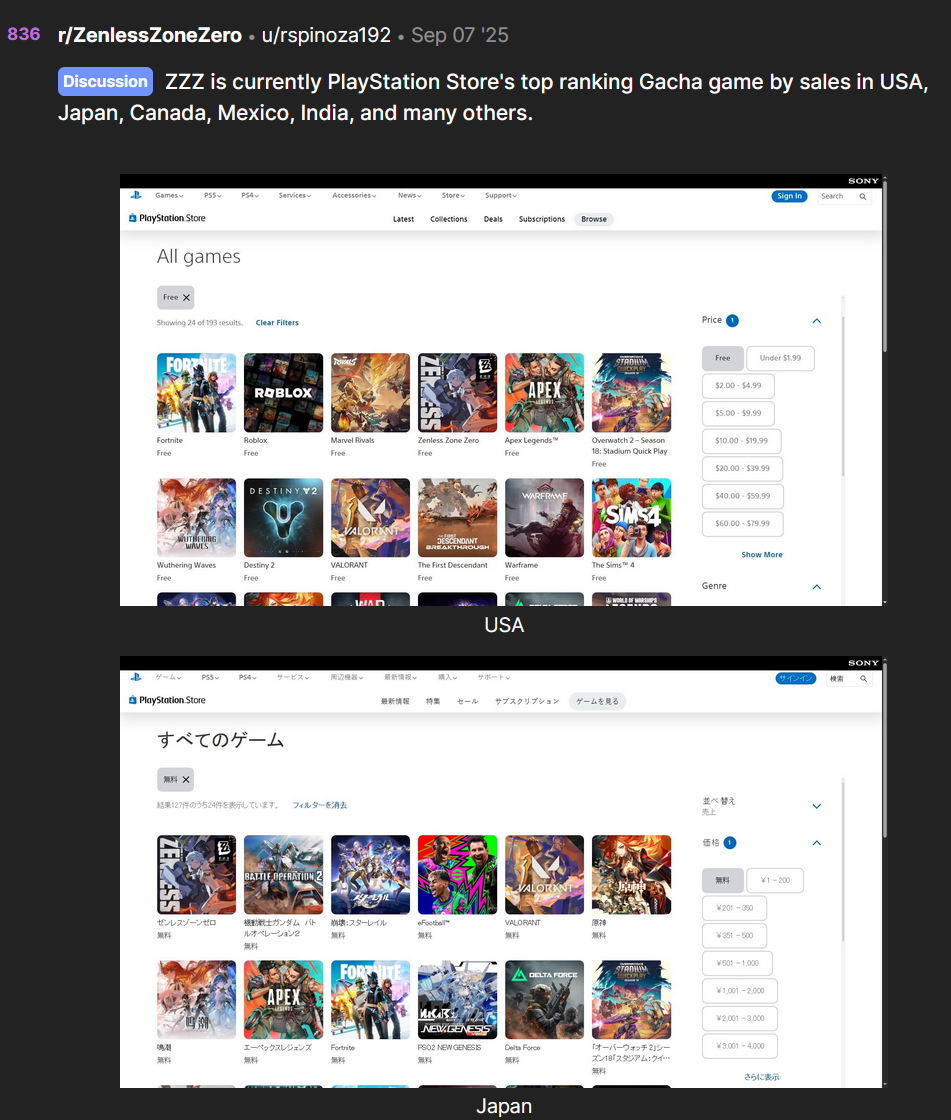Open News menu in USA store
951x1120 pixels.
pyautogui.click(x=409, y=195)
